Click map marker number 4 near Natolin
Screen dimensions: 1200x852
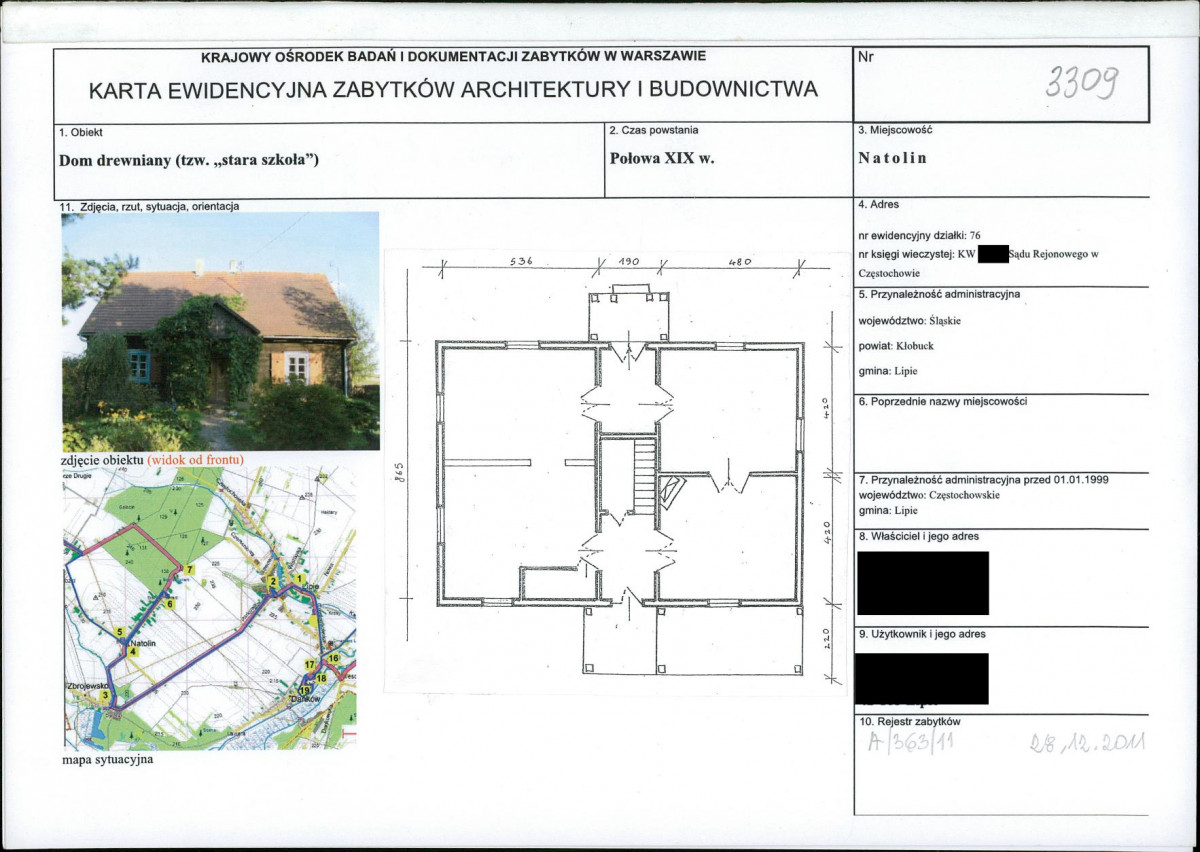click(132, 651)
